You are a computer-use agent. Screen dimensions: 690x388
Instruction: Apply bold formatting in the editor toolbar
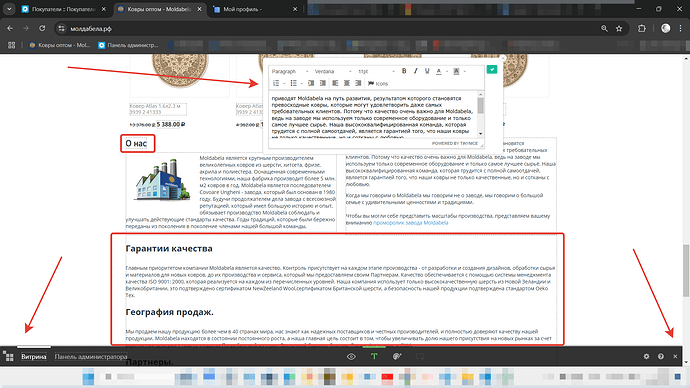[x=404, y=71]
